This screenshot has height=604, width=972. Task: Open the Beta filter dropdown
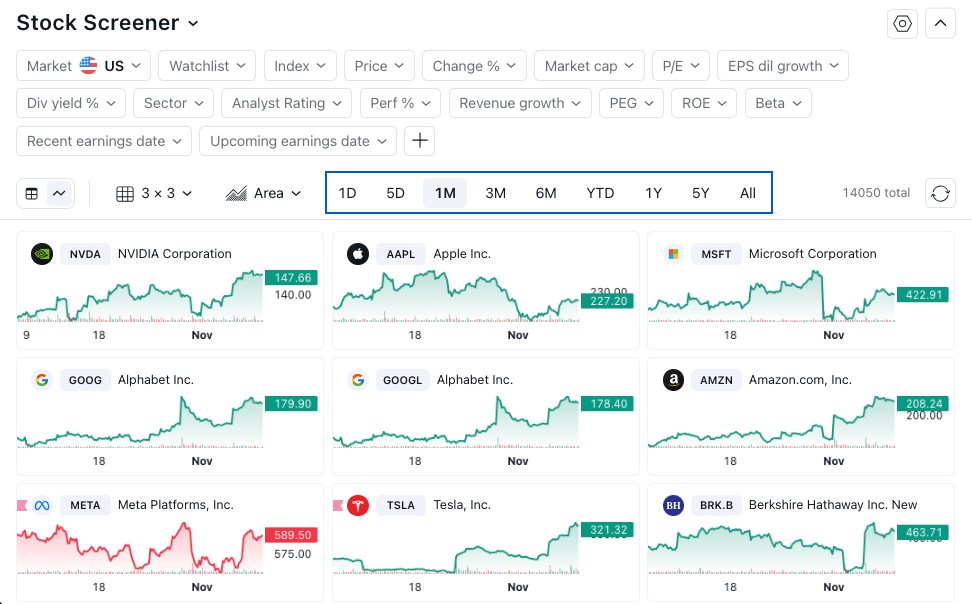[778, 103]
